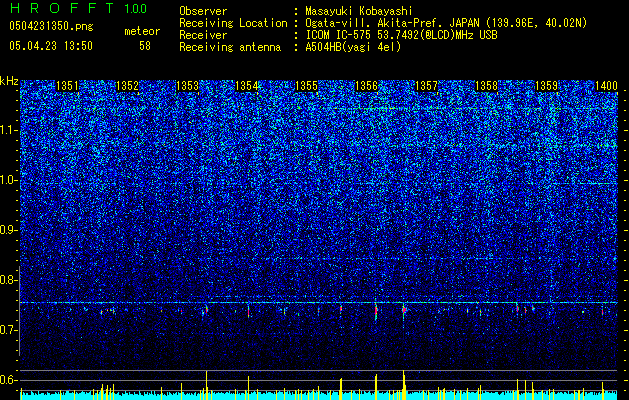This screenshot has width=629, height=400.
Task: Click the kHz axis unit label
Action: [9, 81]
